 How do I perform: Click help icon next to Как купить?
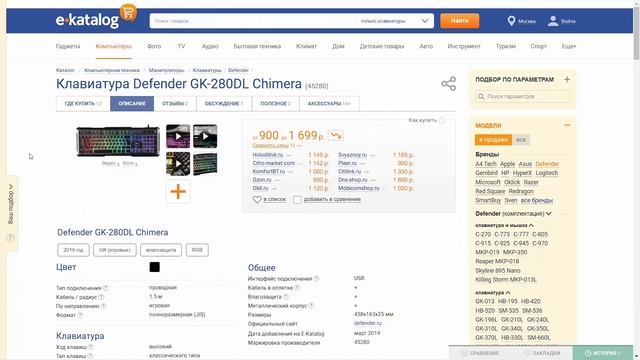click(x=442, y=120)
